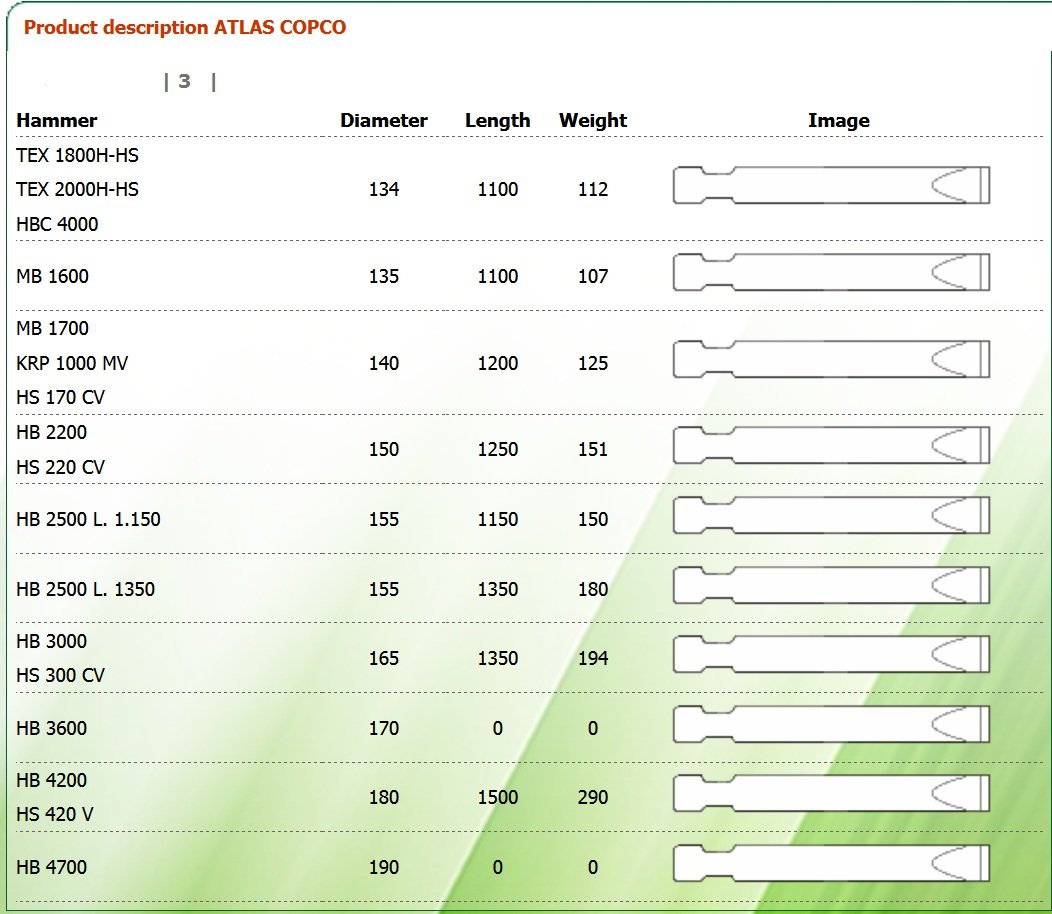Screen dimensions: 1052x914
Task: Select the HS 420 V hammer name
Action: (55, 814)
